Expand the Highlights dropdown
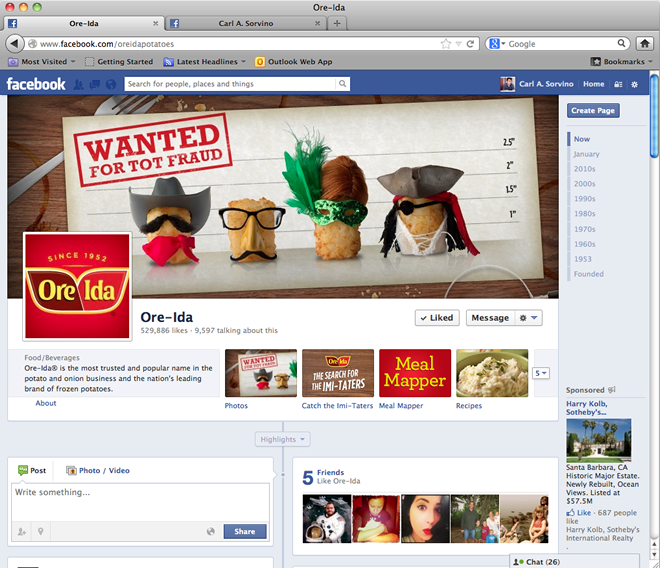660x569 pixels. click(284, 439)
